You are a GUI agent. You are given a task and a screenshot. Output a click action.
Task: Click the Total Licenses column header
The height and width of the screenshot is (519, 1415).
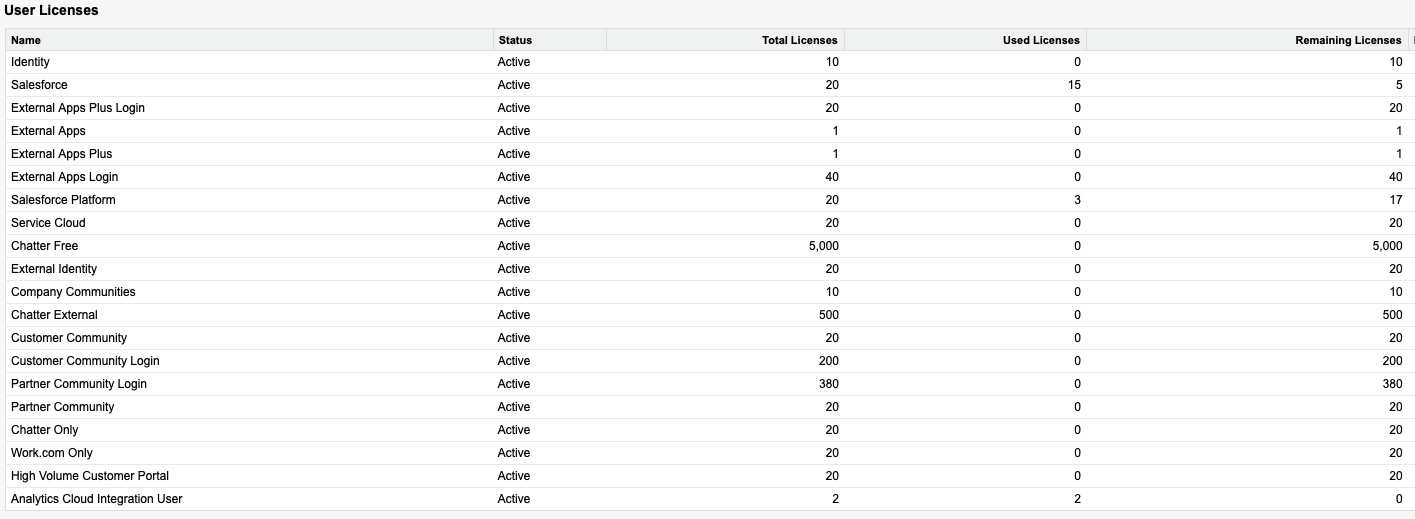(x=799, y=40)
